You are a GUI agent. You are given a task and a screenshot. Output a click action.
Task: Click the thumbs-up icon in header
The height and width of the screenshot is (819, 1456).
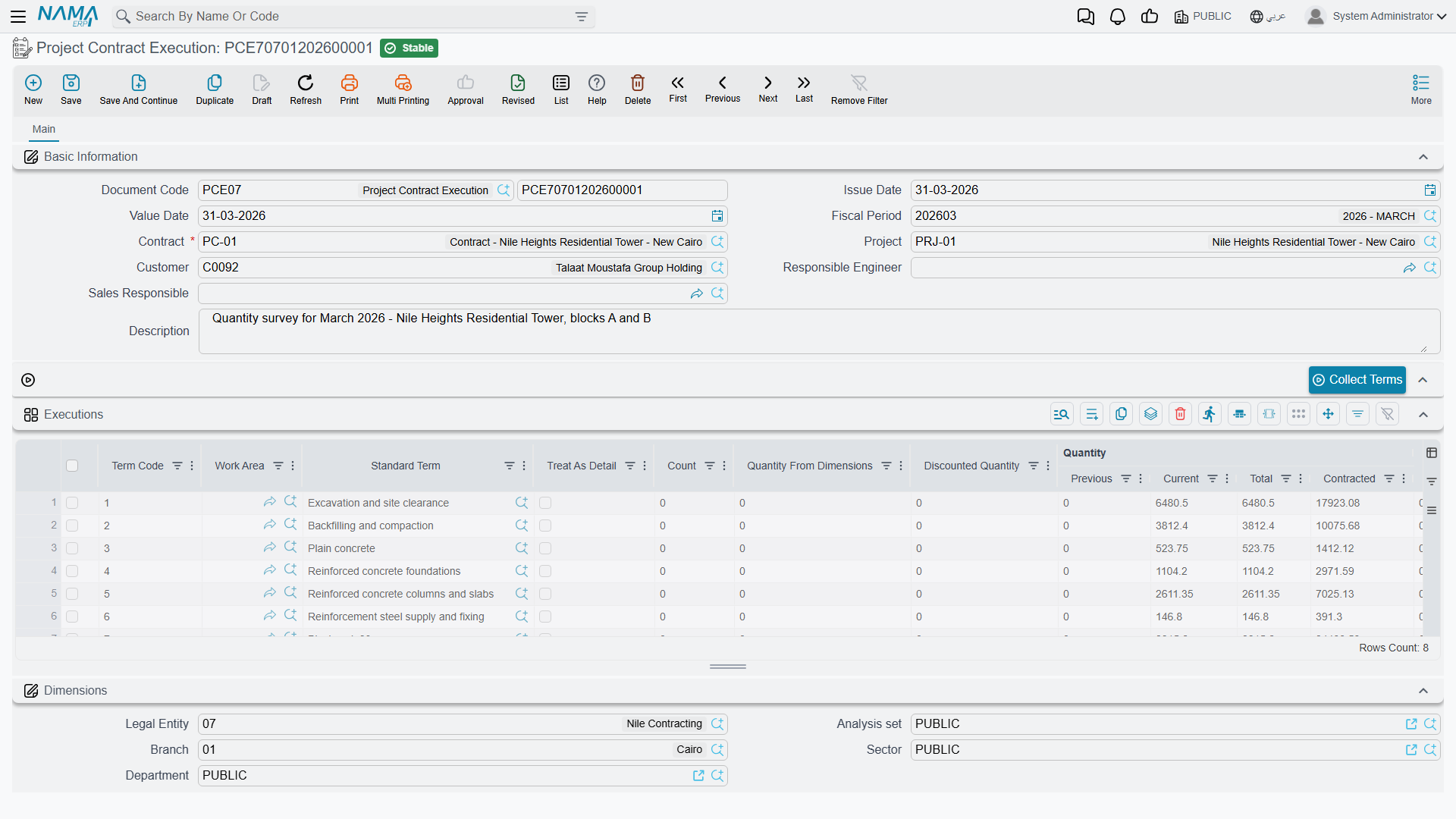pos(1150,17)
